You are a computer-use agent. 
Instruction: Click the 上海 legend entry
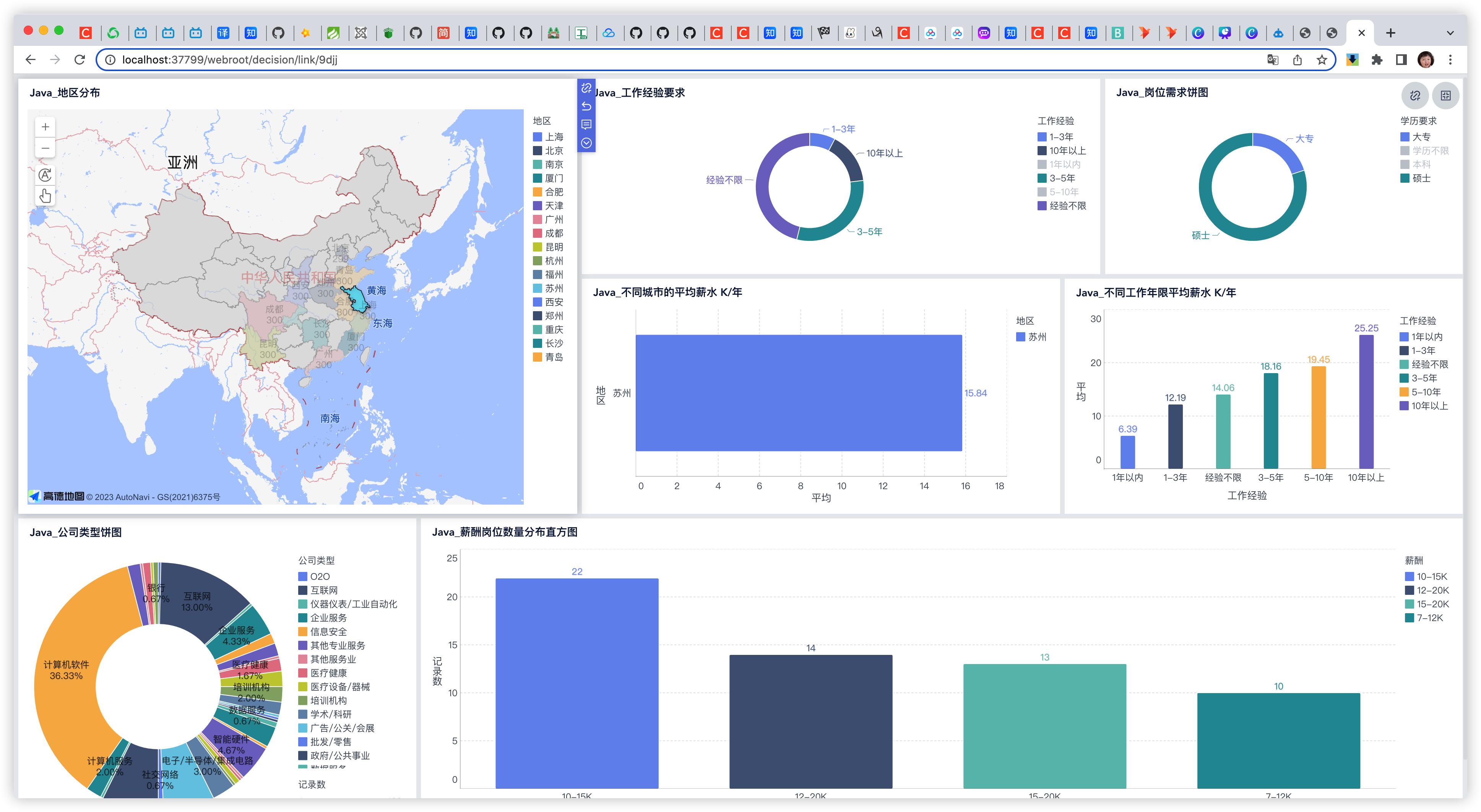(554, 137)
